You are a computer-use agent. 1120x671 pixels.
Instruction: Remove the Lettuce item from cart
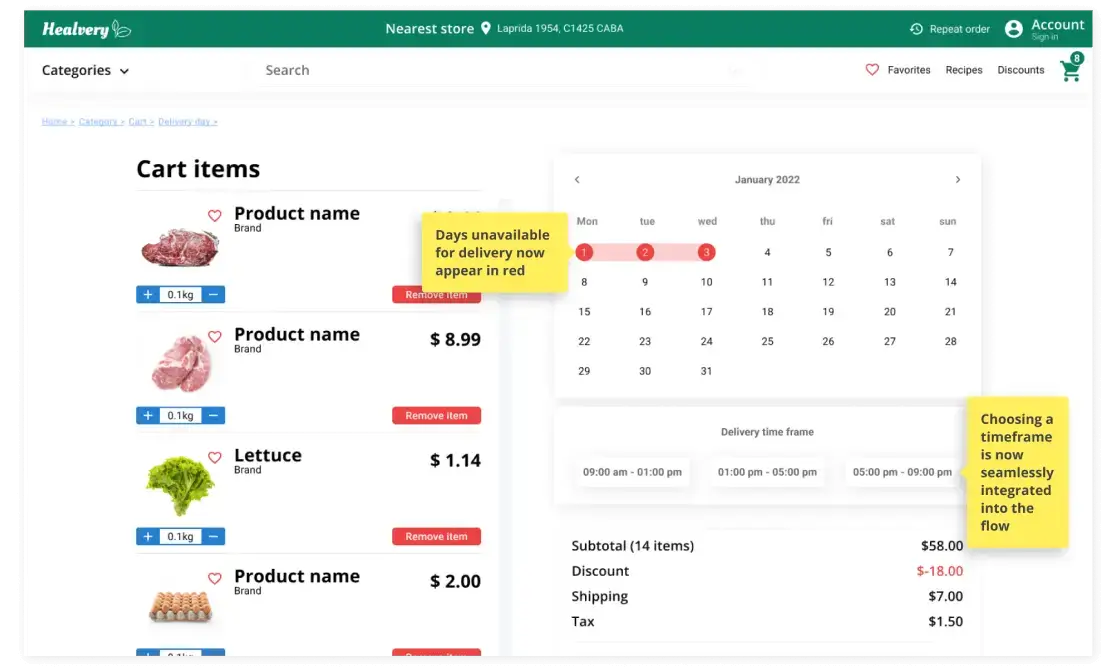436,537
